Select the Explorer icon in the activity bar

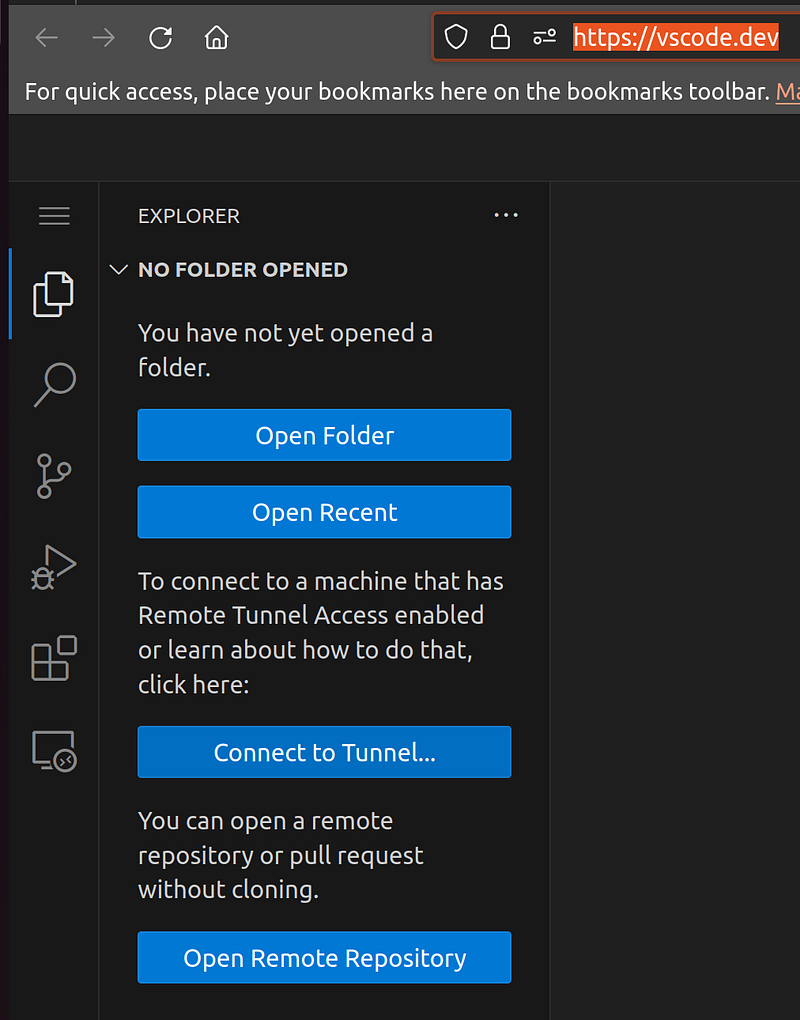click(x=53, y=293)
